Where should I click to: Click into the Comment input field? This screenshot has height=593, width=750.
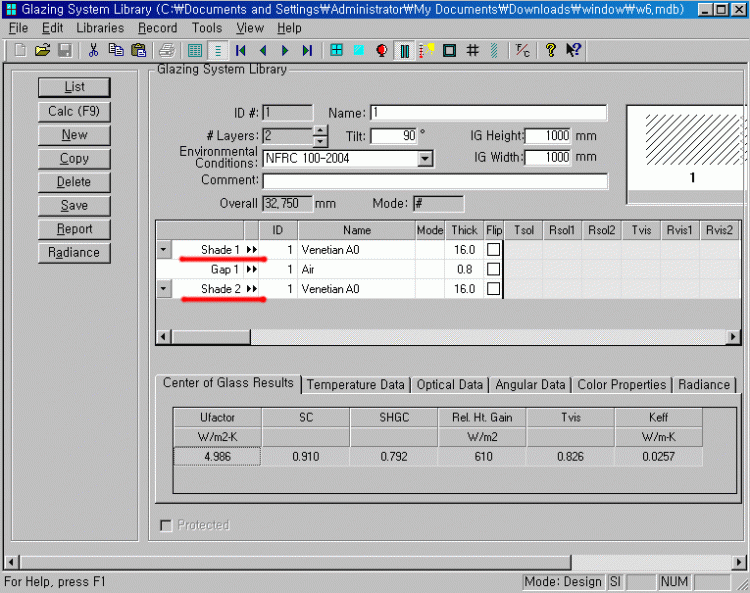pyautogui.click(x=434, y=181)
